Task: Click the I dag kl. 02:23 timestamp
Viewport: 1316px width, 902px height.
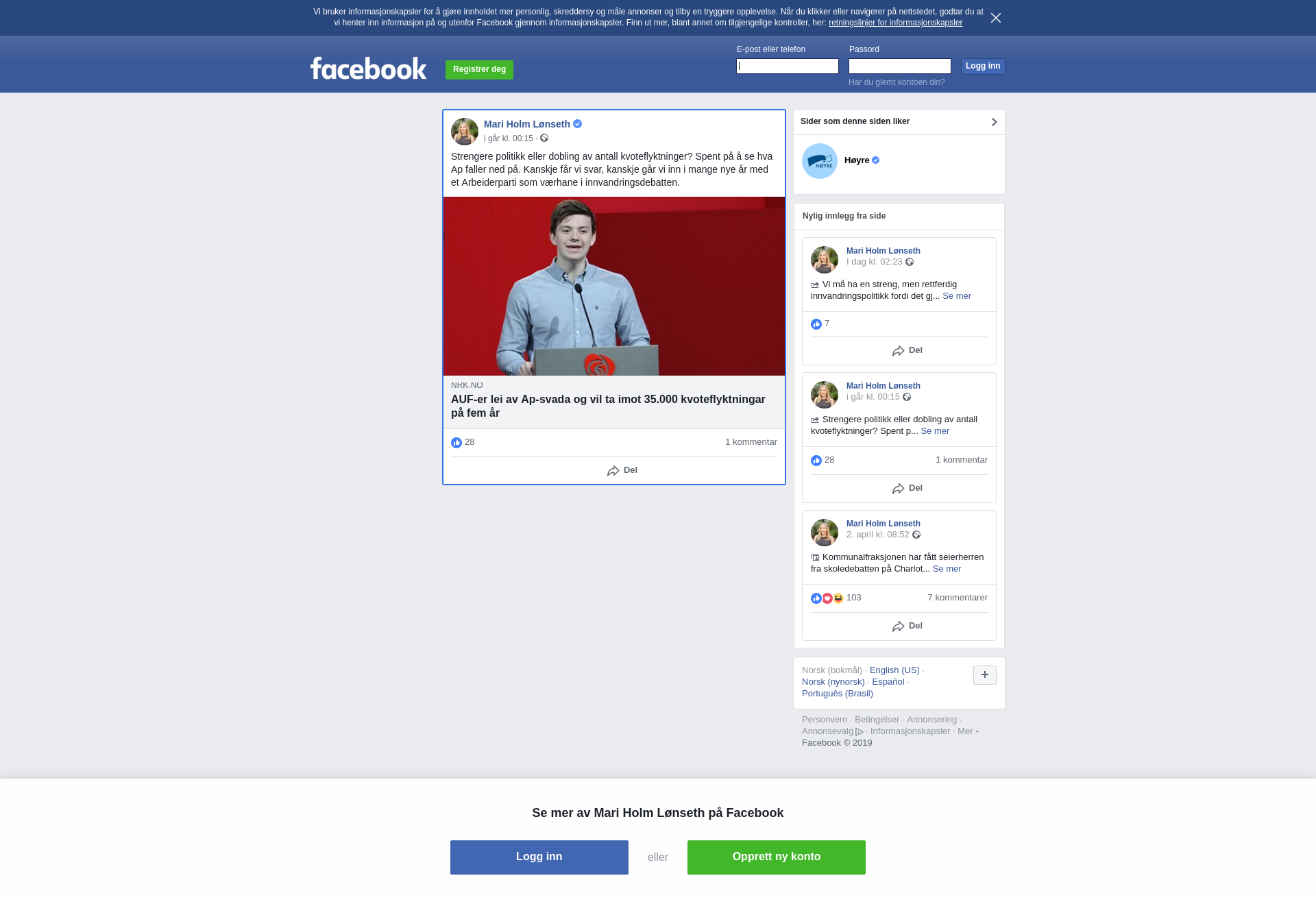Action: [x=875, y=262]
